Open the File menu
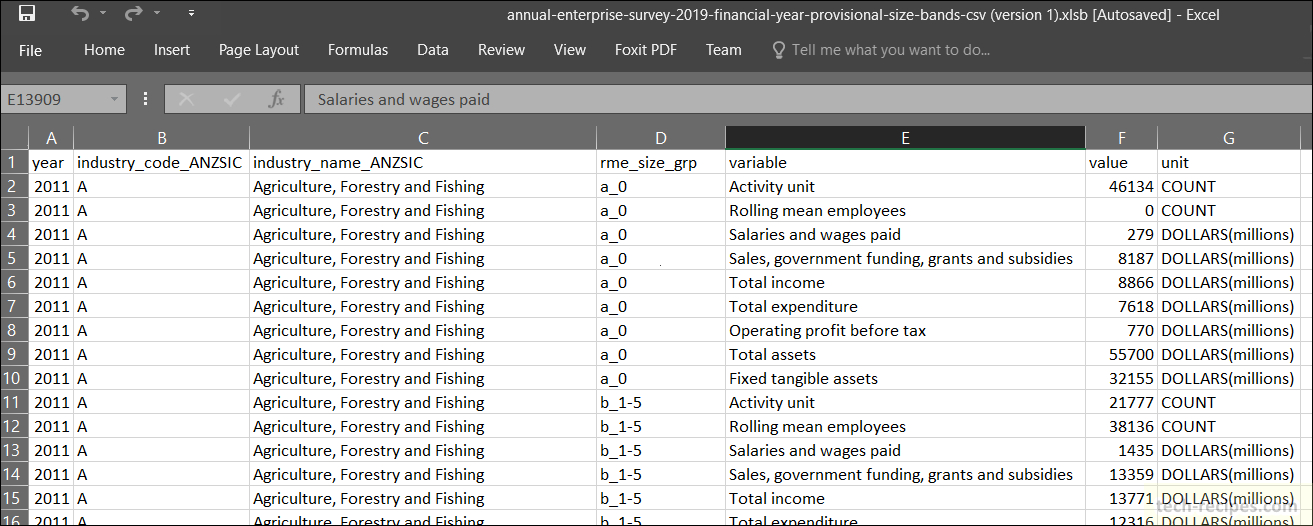This screenshot has height=526, width=1313. point(30,50)
